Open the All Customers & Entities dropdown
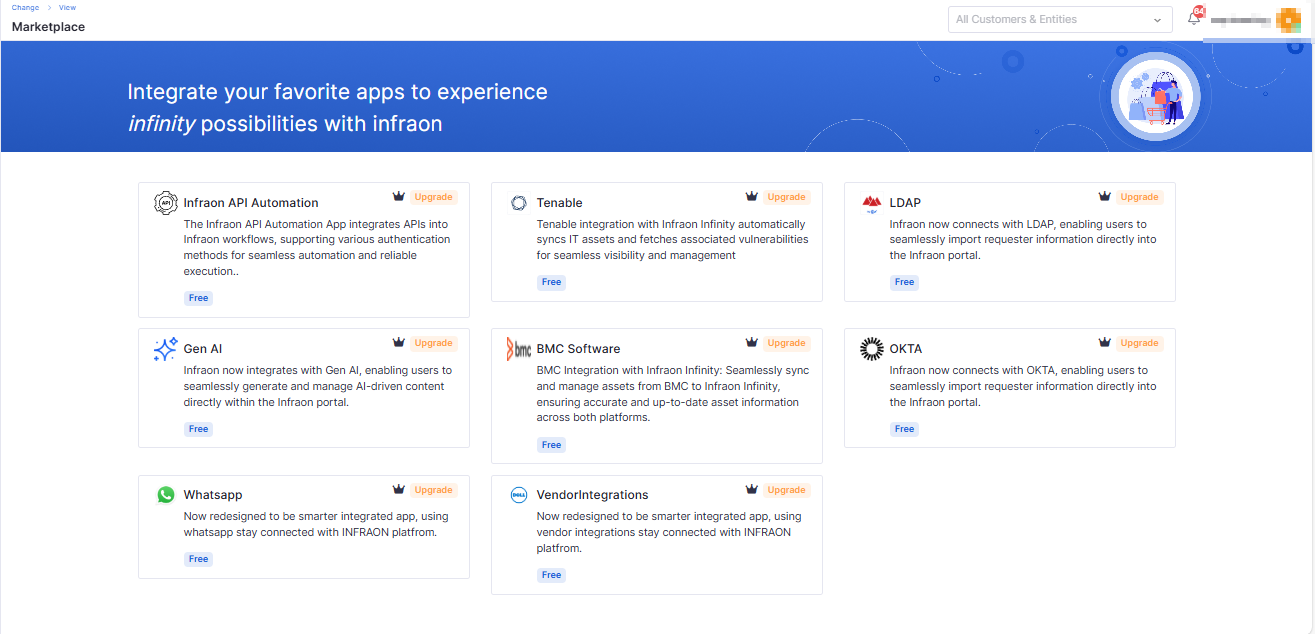The image size is (1315, 634). point(1059,19)
